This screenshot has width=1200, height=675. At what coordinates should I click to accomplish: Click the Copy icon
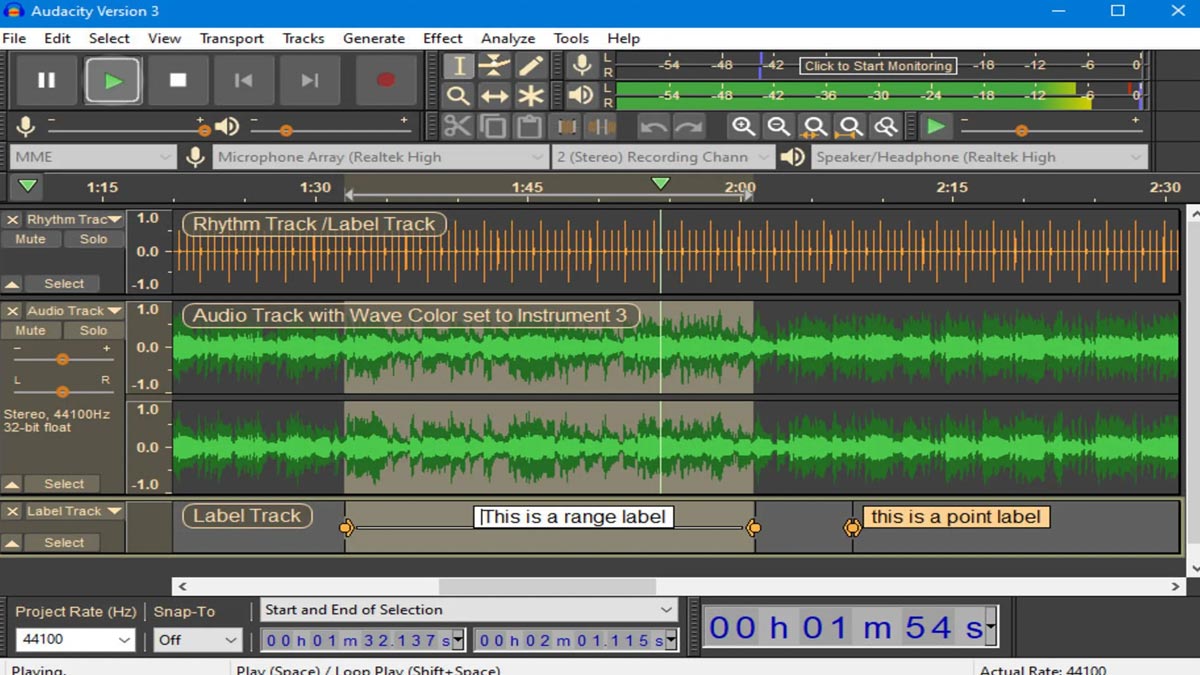click(x=493, y=127)
